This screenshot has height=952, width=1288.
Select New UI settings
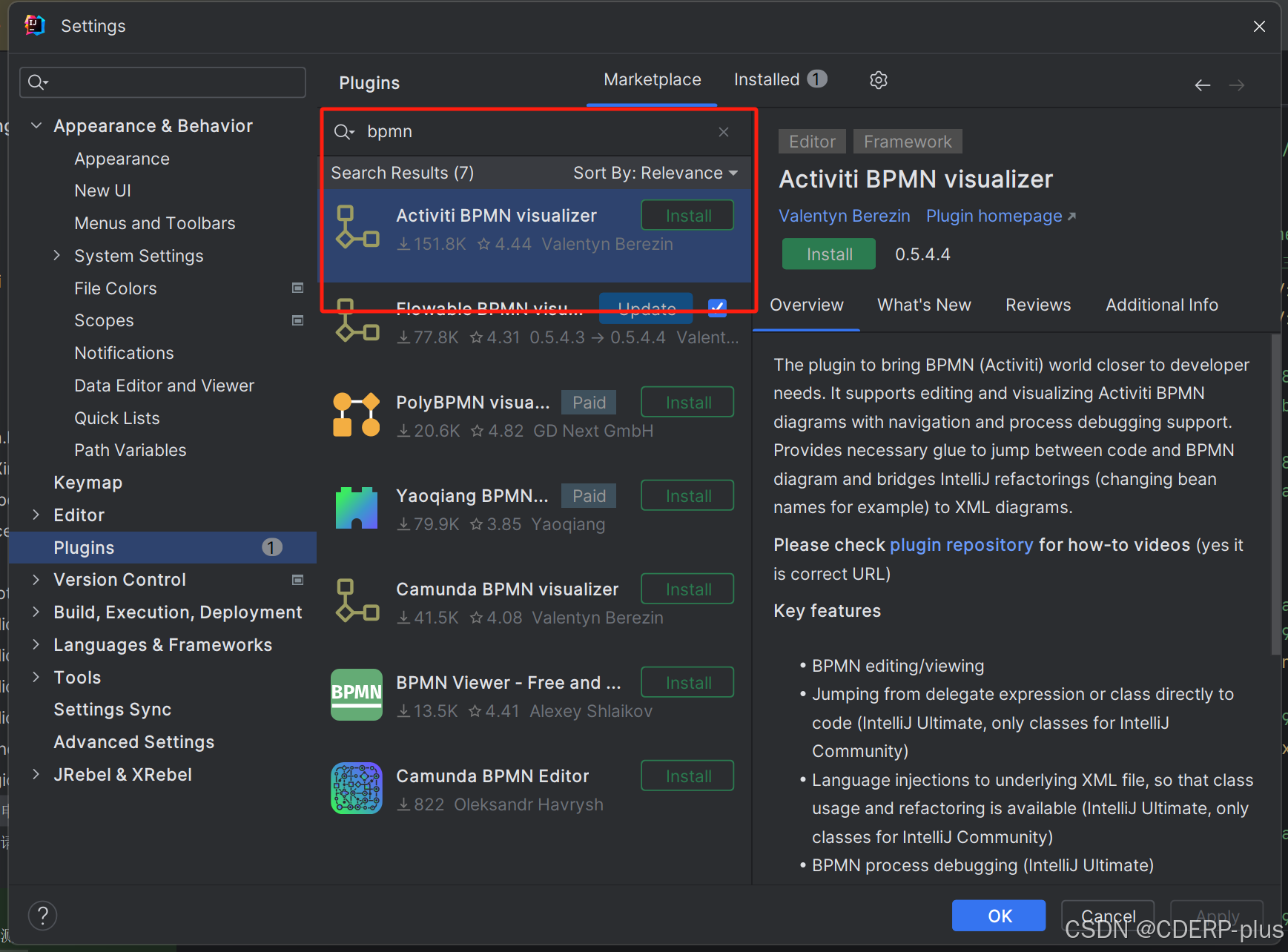tap(102, 191)
